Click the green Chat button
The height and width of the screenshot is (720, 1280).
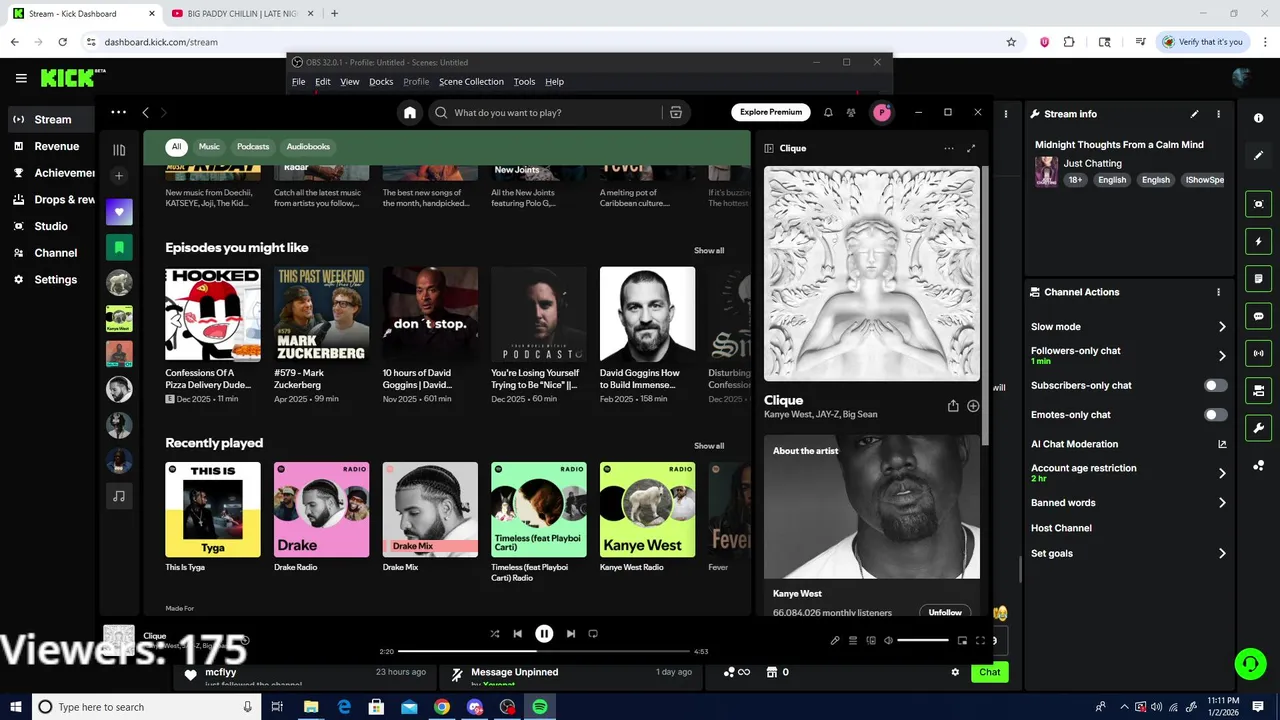pos(989,672)
